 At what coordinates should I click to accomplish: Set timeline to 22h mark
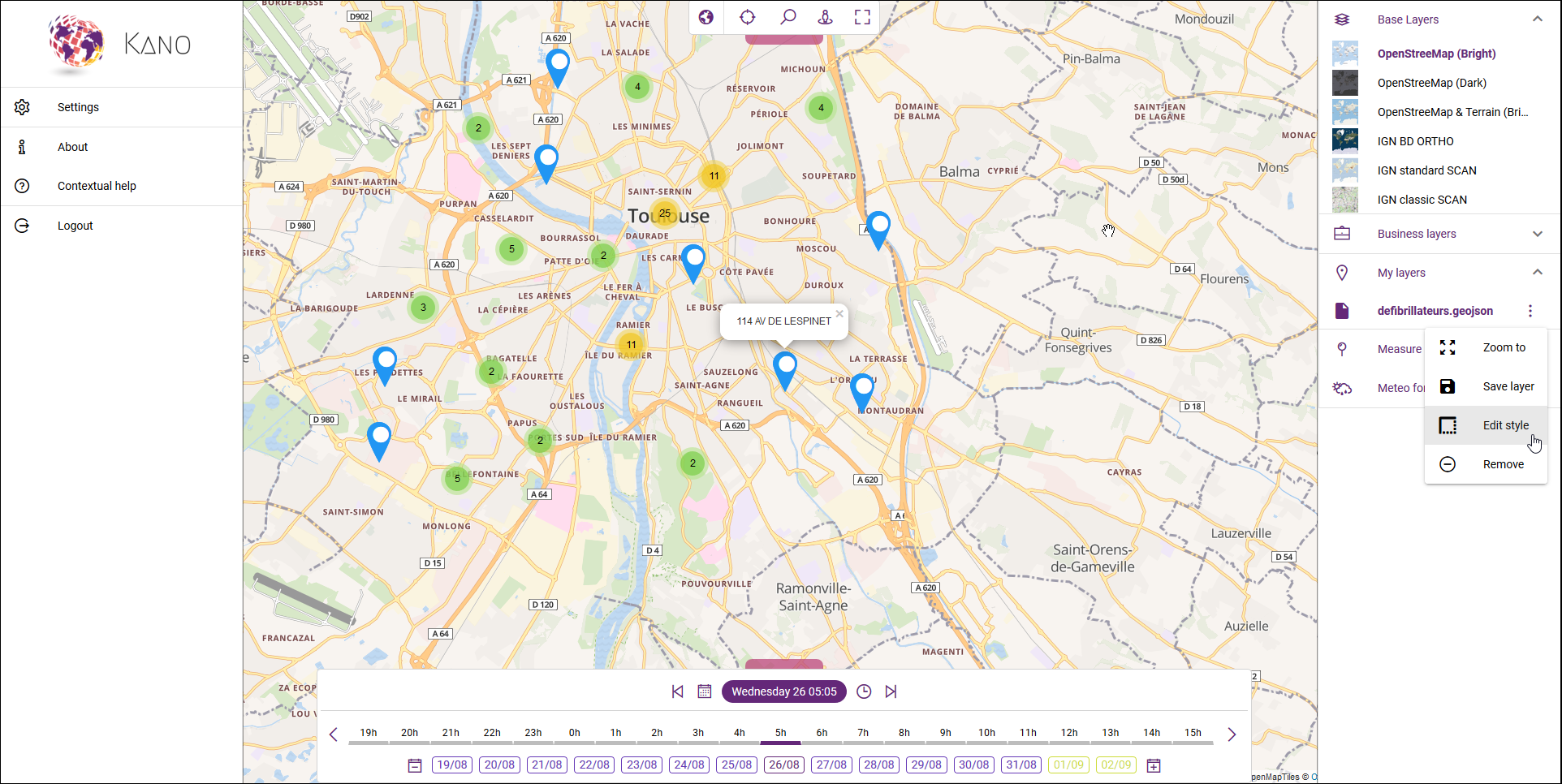(492, 733)
